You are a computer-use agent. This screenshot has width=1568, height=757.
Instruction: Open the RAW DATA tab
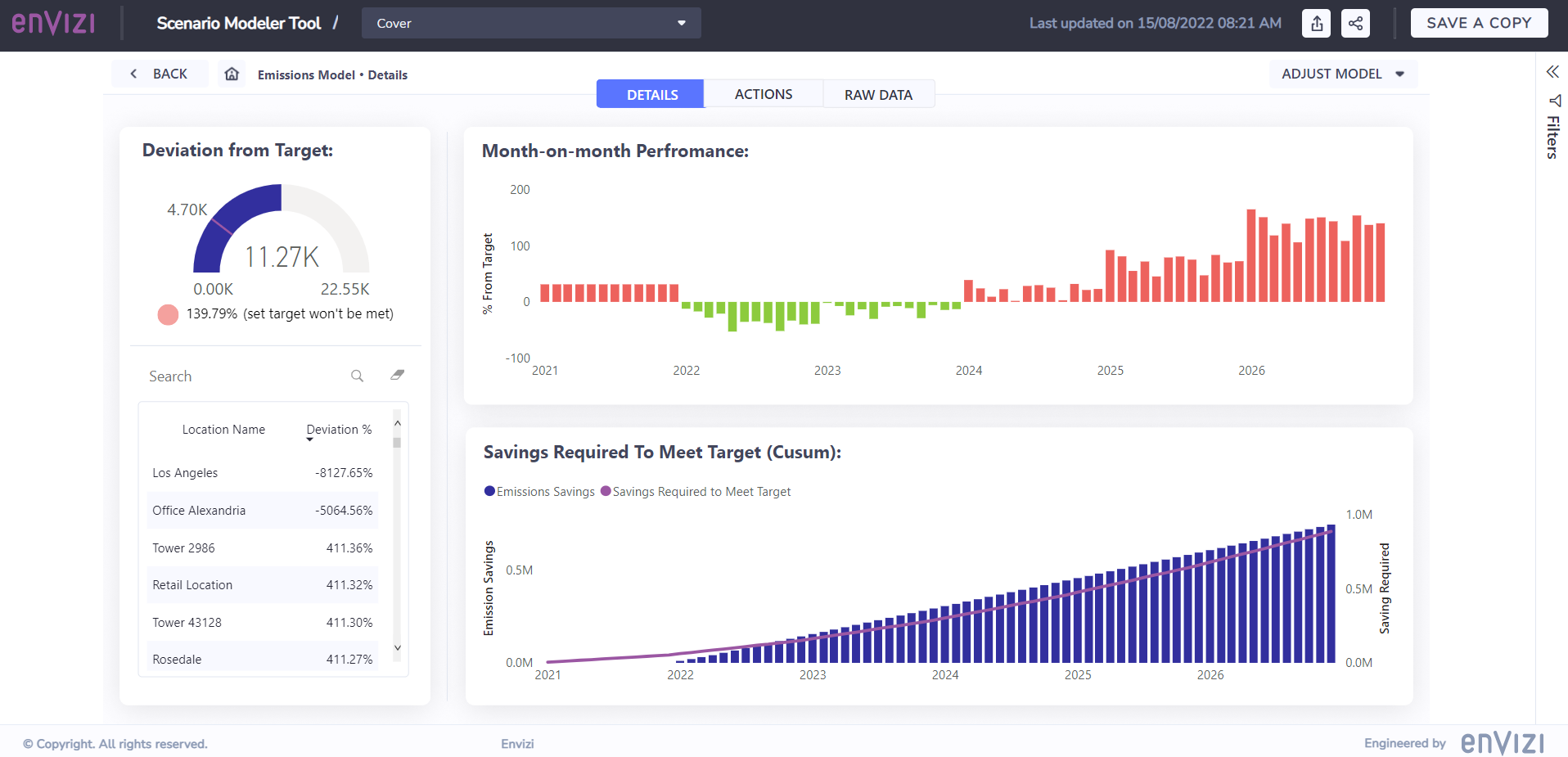coord(878,93)
